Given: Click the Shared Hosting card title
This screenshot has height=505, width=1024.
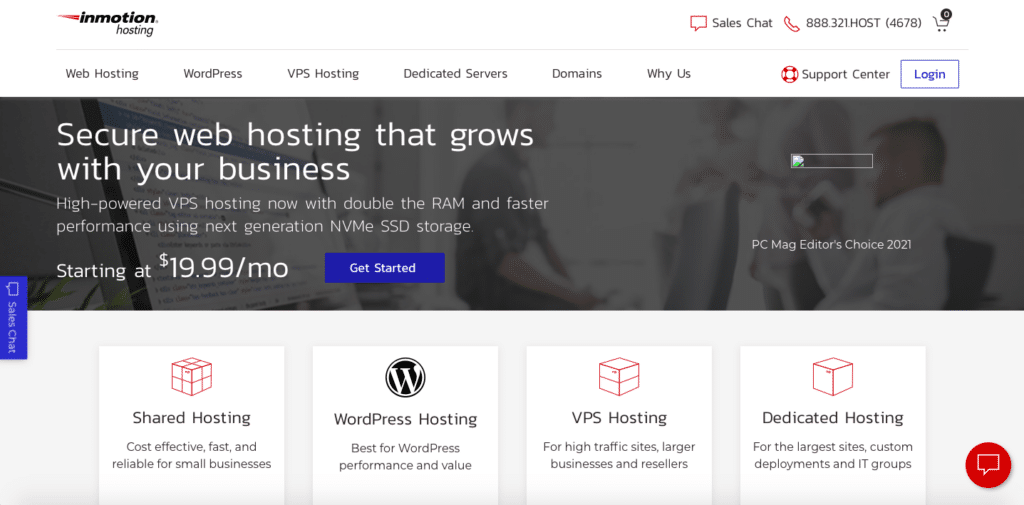Looking at the screenshot, I should [x=191, y=418].
